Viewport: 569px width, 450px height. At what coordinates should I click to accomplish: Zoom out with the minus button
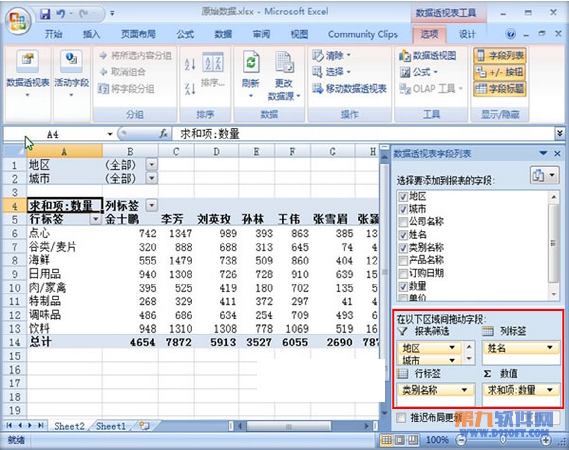point(461,440)
